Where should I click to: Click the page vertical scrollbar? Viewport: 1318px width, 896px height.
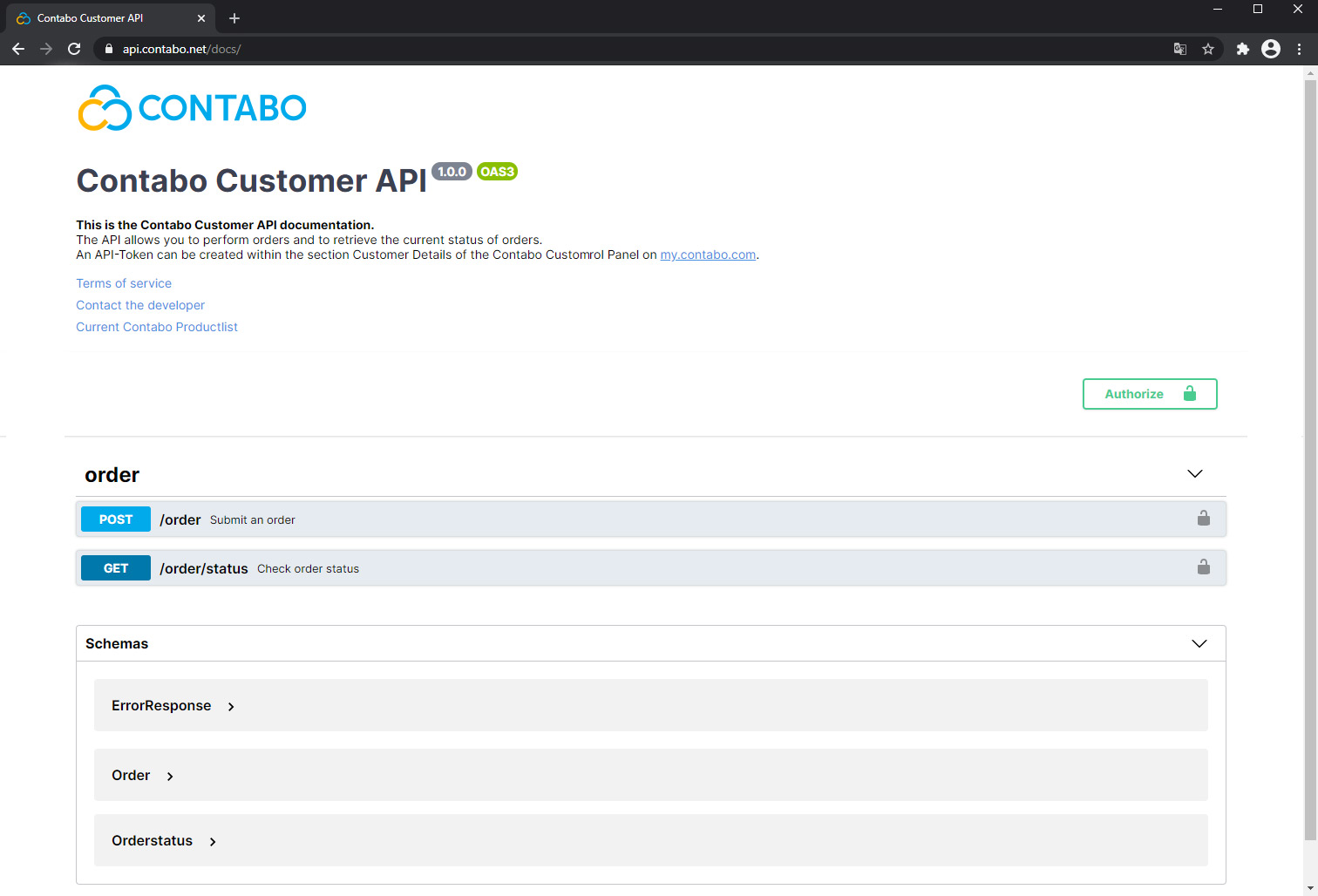pyautogui.click(x=1310, y=460)
